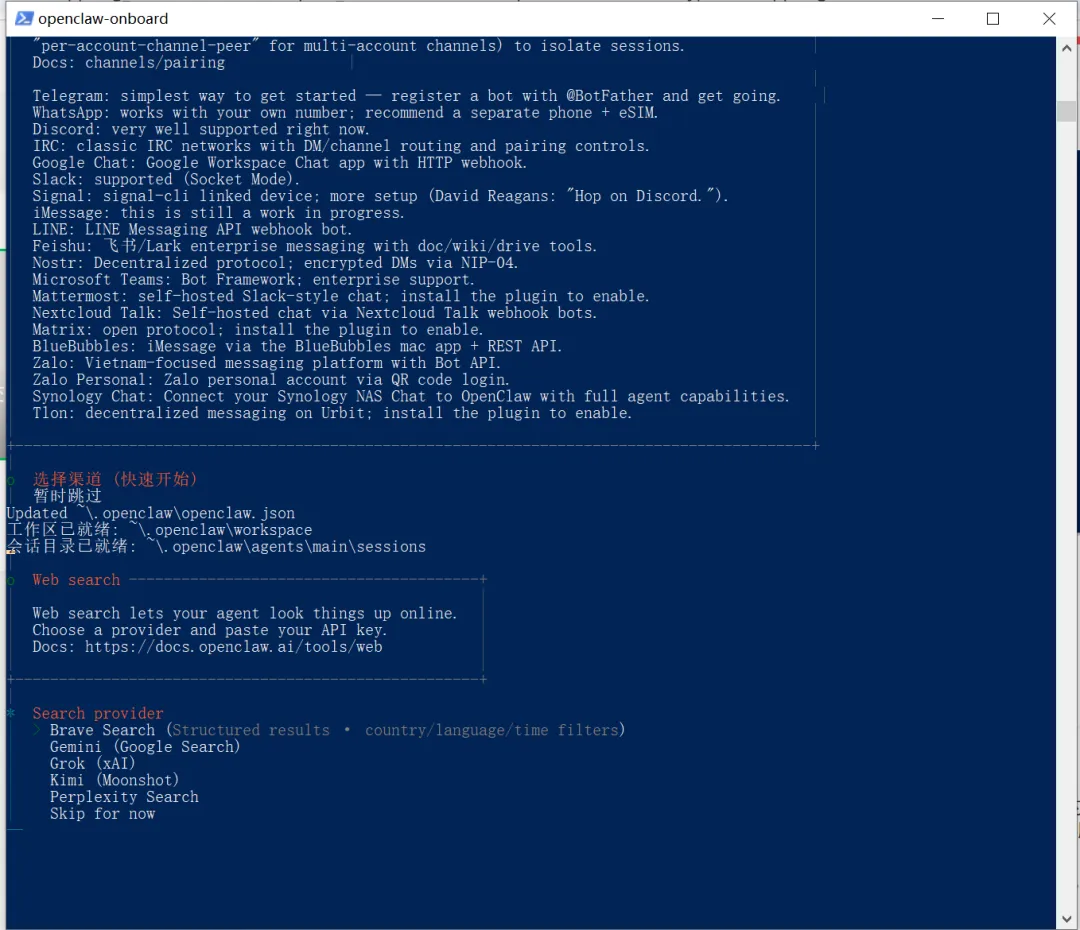
Task: Maximize the openclaw-onboard window
Action: [x=993, y=19]
